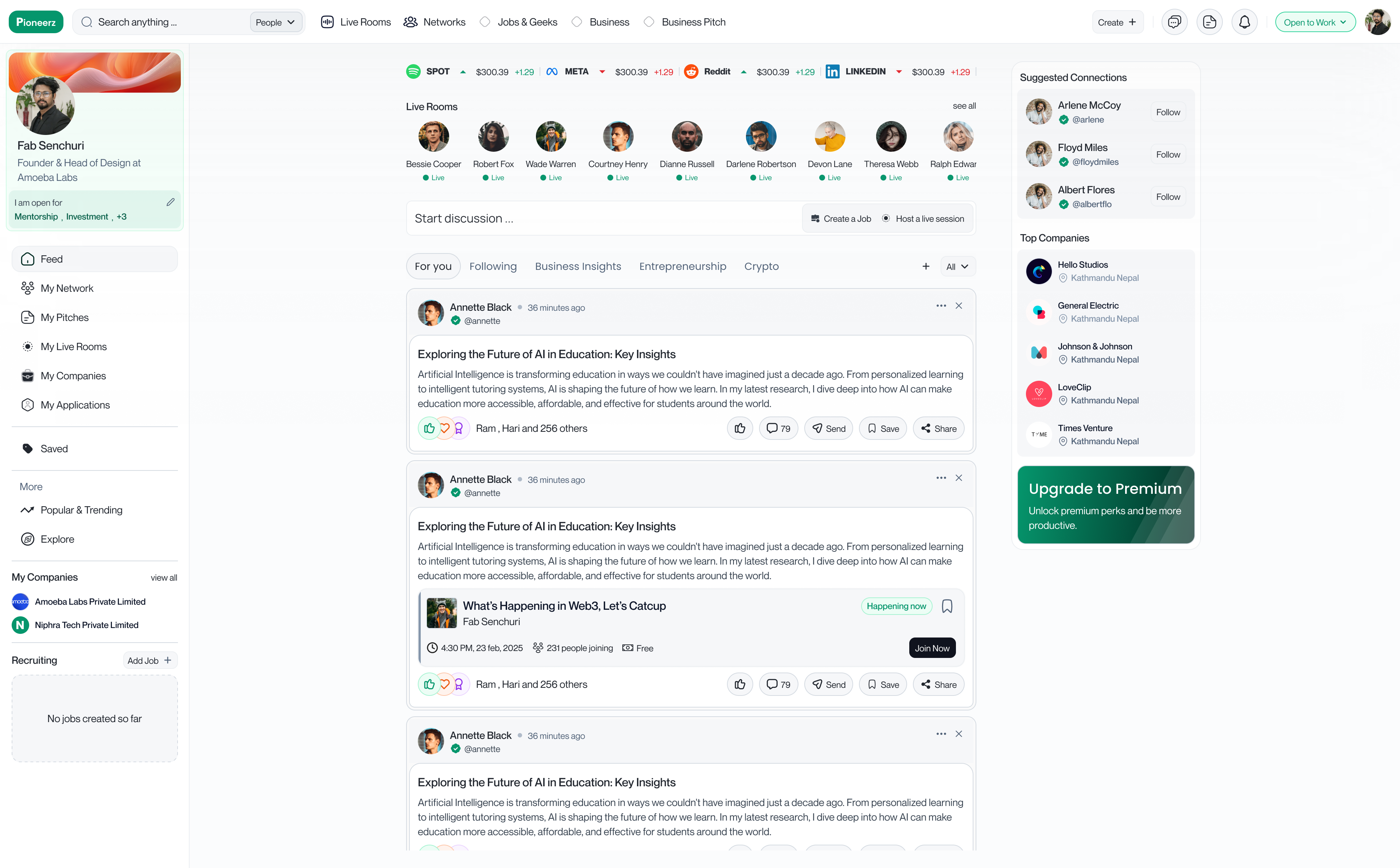Open the pitch document icon in header

(1209, 22)
